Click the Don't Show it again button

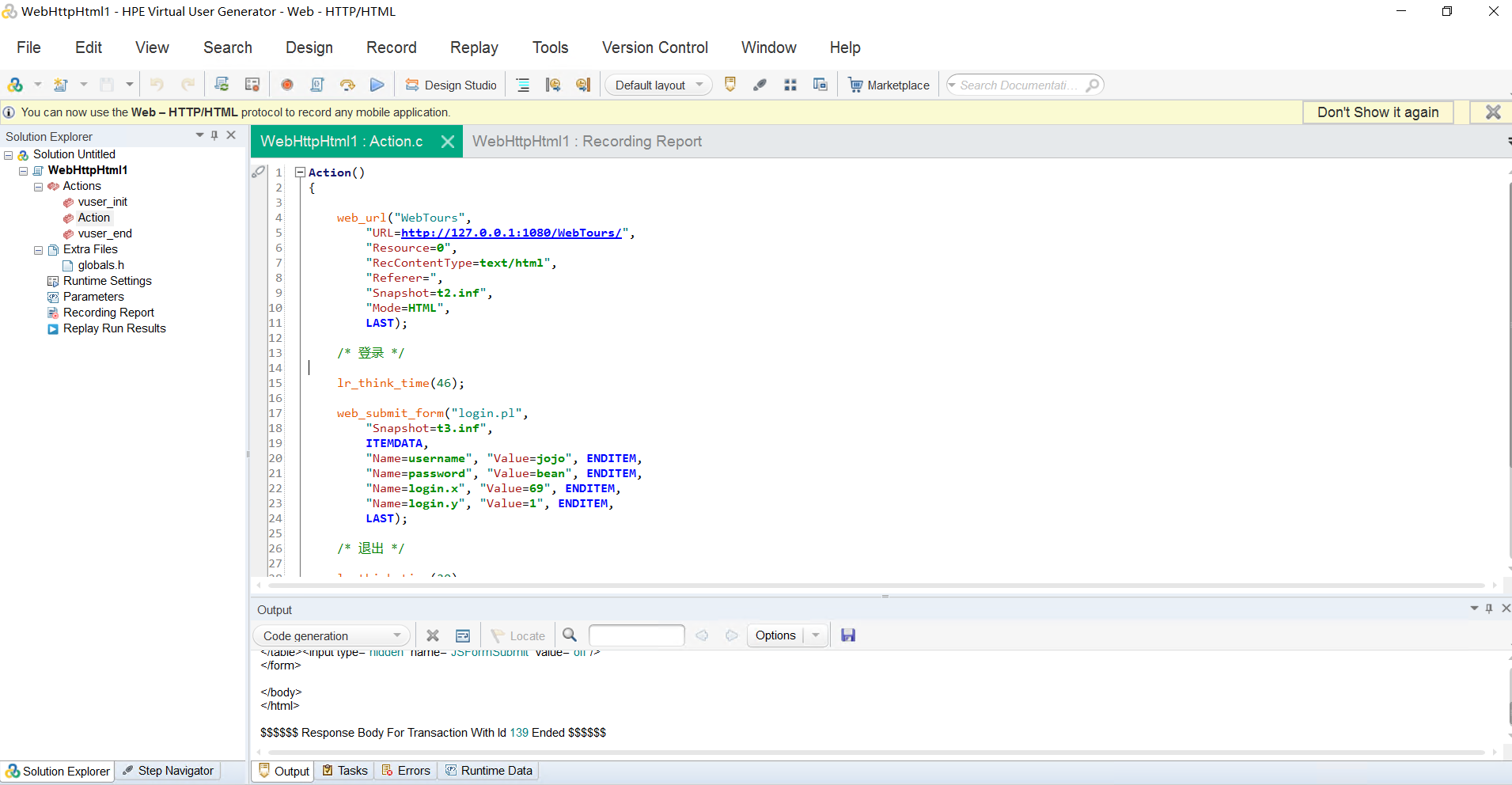pyautogui.click(x=1377, y=112)
